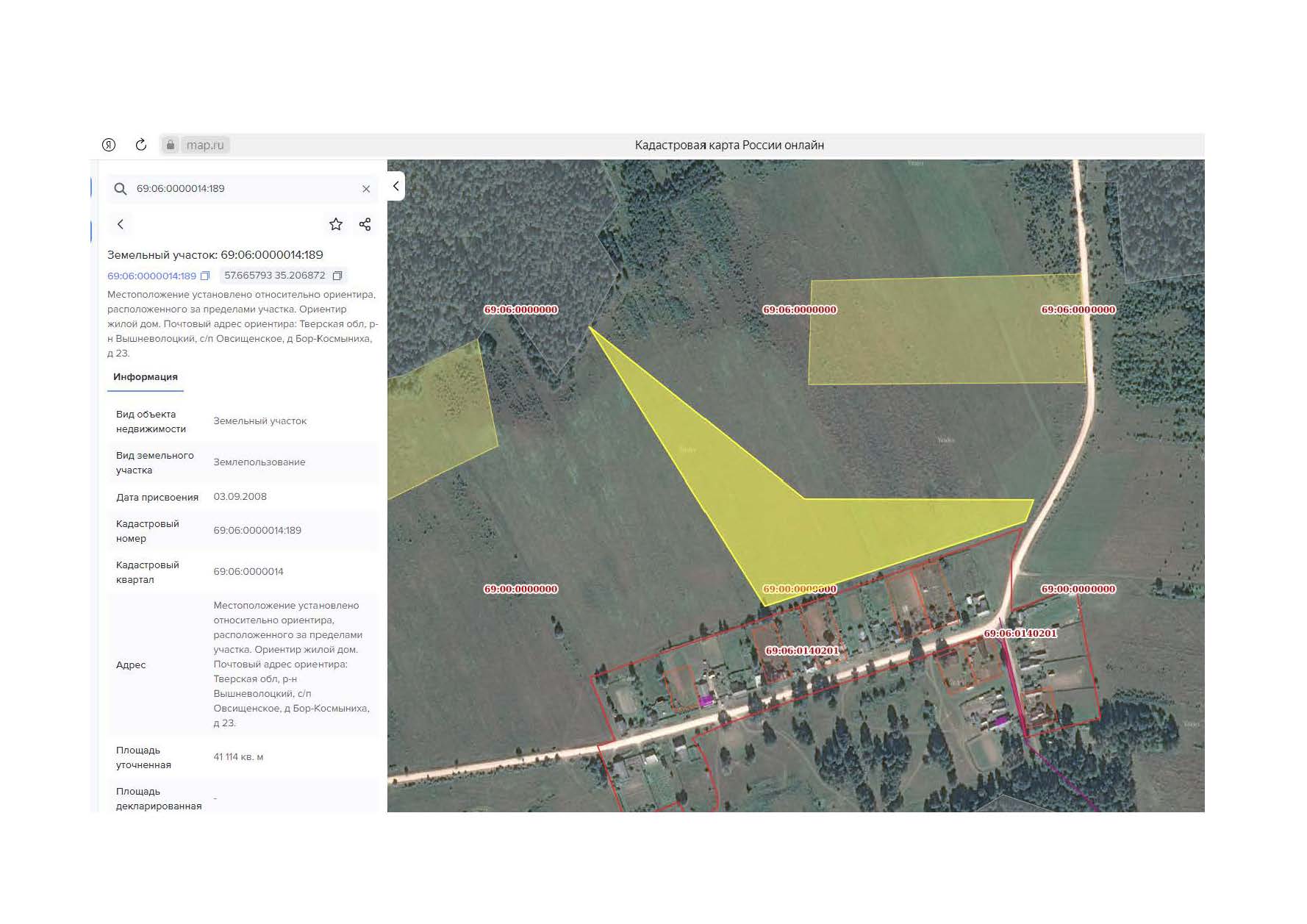The width and height of the screenshot is (1307, 924).
Task: Click the address bar lock icon
Action: pos(171,145)
